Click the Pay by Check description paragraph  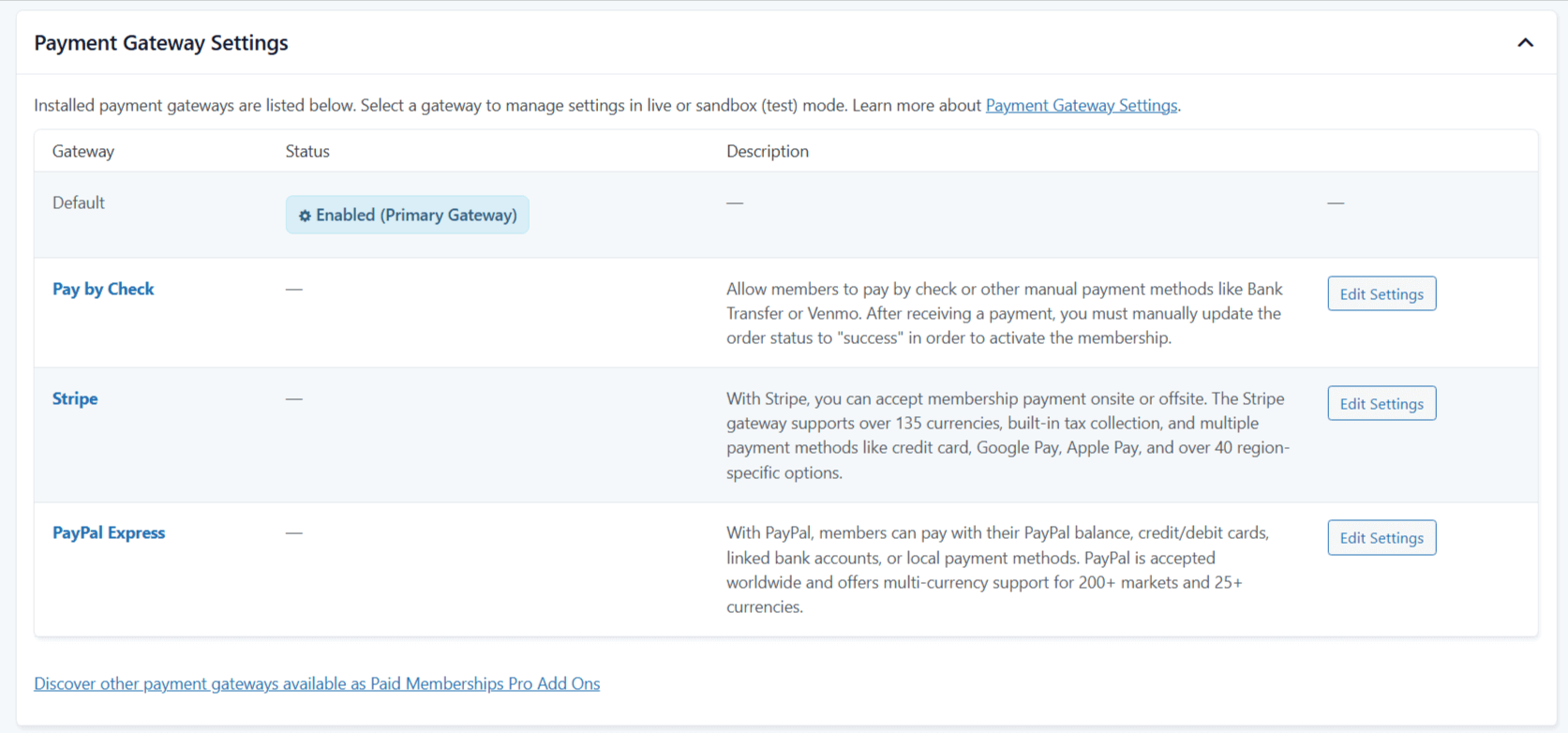coord(1003,313)
